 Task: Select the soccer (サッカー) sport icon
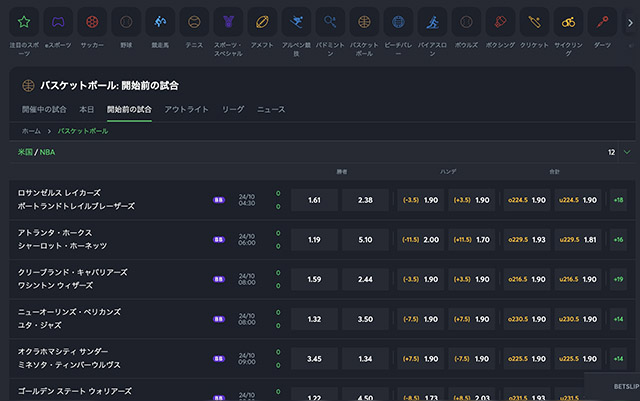tap(92, 21)
